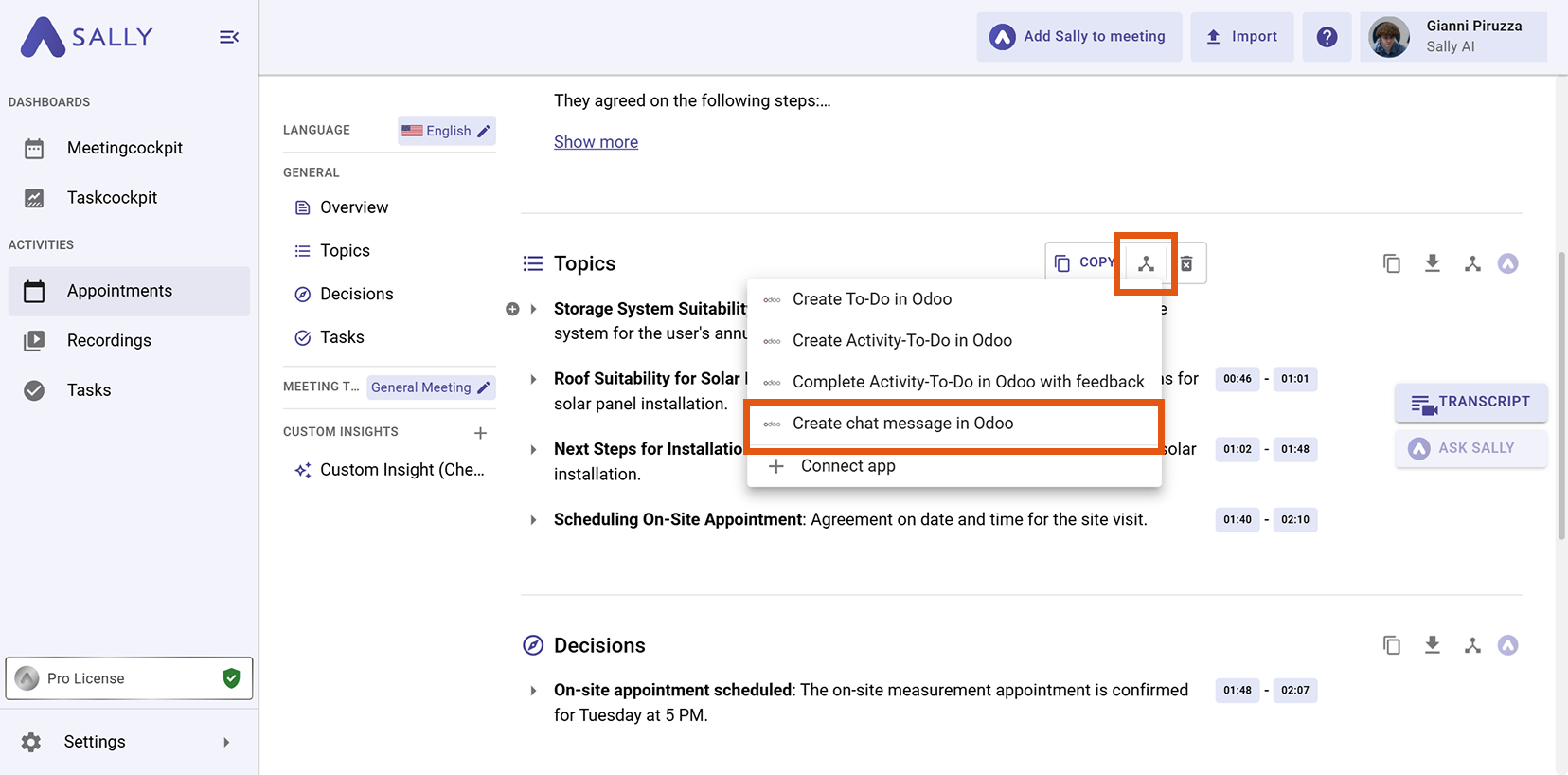Click the Show more link

pos(596,142)
